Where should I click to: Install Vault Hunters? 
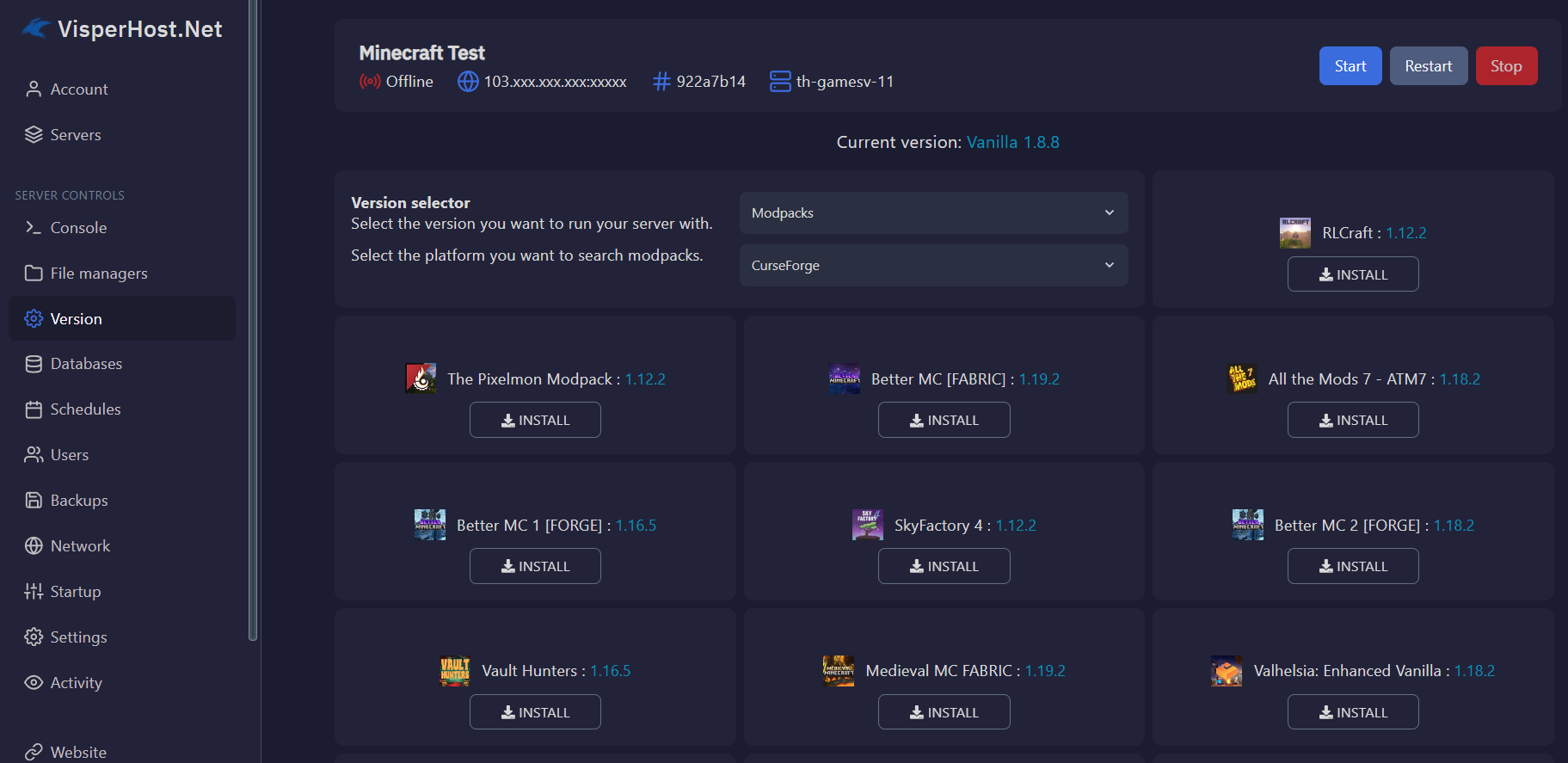click(x=535, y=712)
